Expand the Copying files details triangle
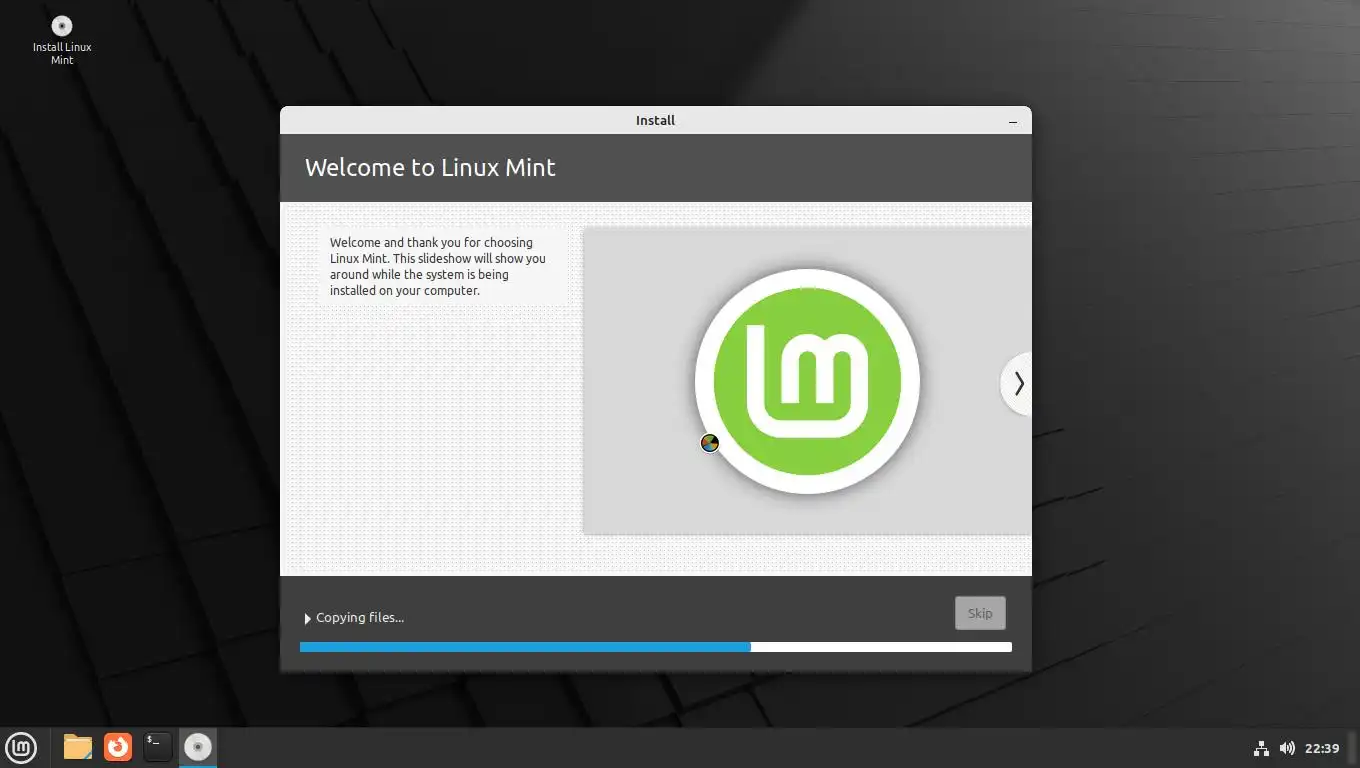This screenshot has height=768, width=1360. tap(308, 619)
